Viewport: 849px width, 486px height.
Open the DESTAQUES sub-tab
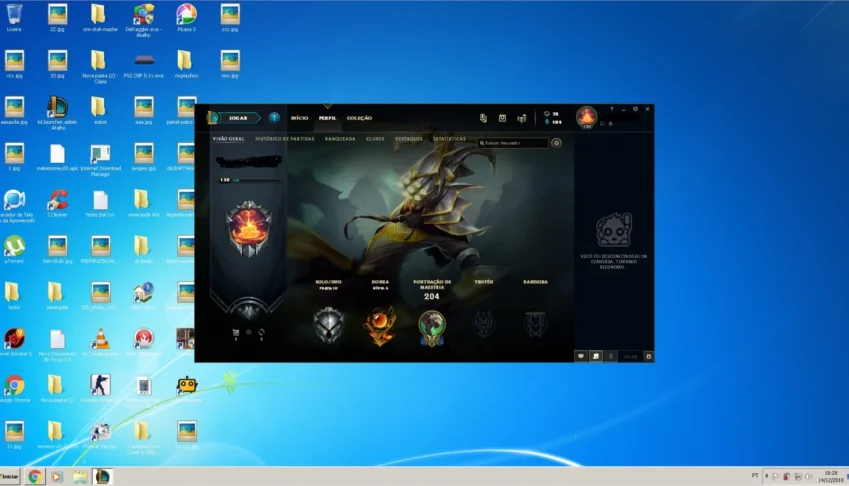point(409,139)
